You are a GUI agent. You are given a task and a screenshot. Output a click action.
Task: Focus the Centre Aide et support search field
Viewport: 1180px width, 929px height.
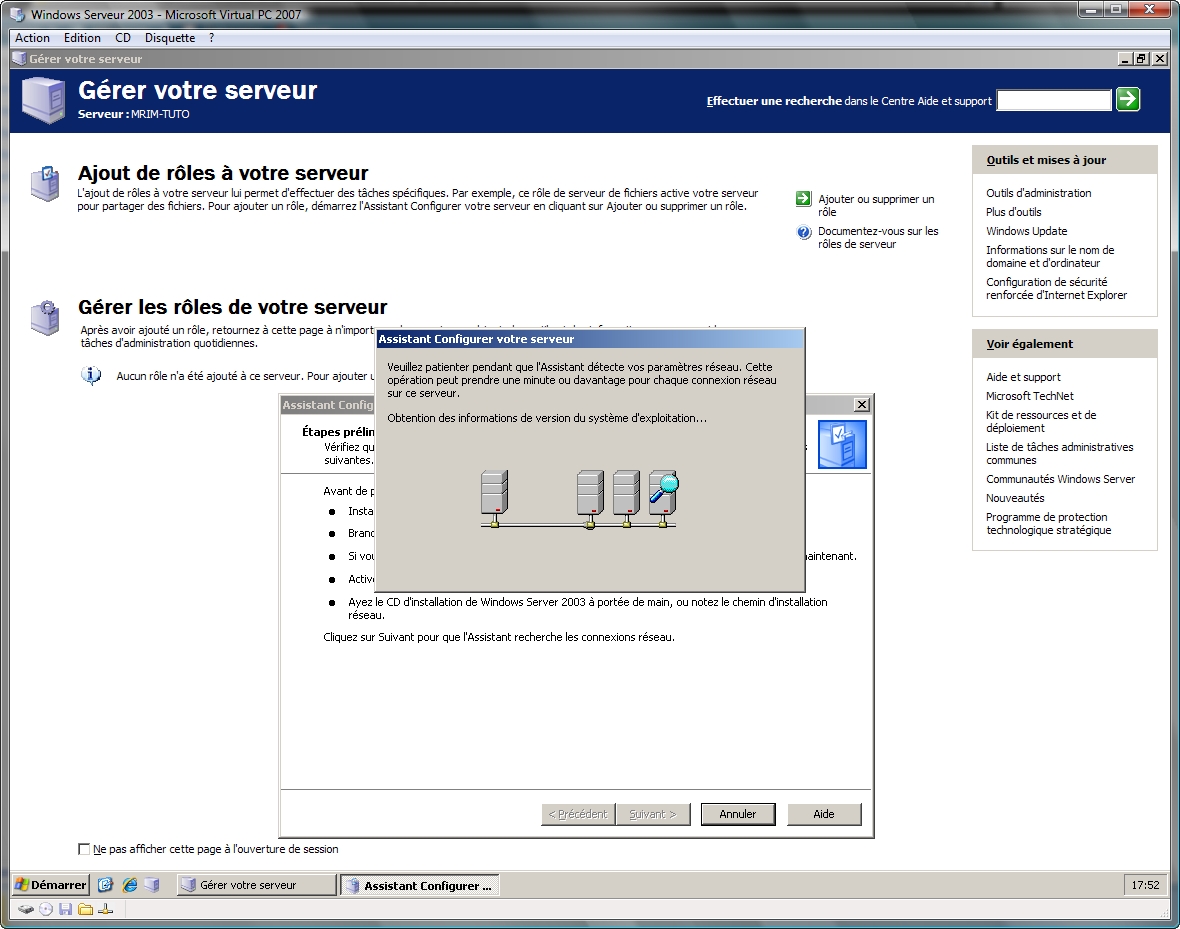click(1054, 100)
